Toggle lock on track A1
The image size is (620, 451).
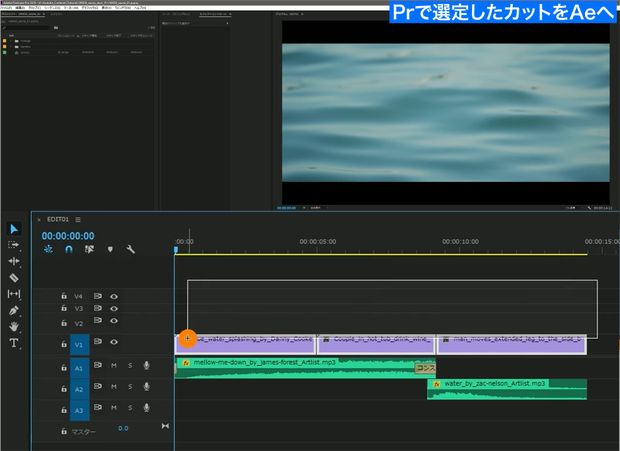click(64, 368)
